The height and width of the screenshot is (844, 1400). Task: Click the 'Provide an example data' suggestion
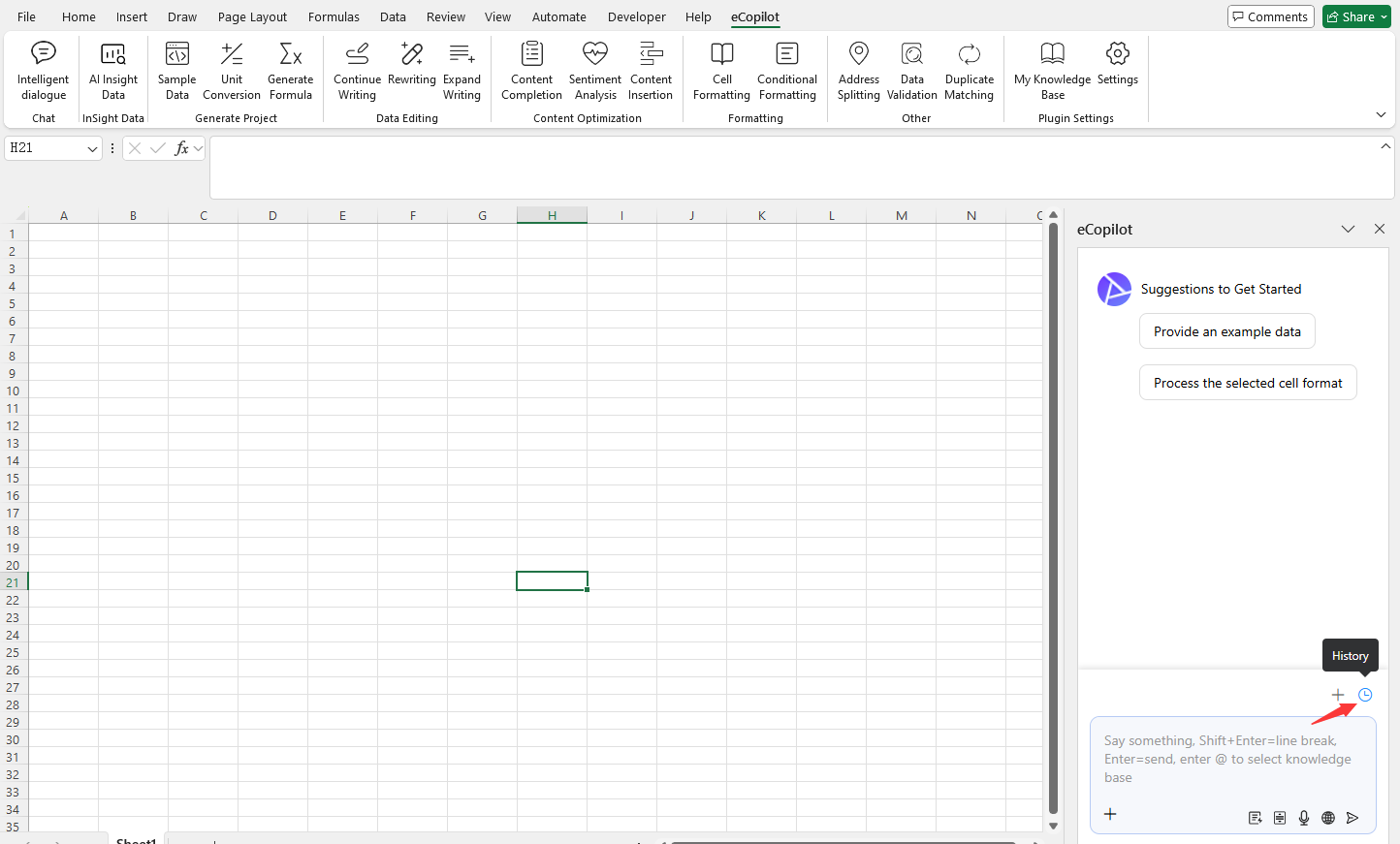tap(1226, 331)
